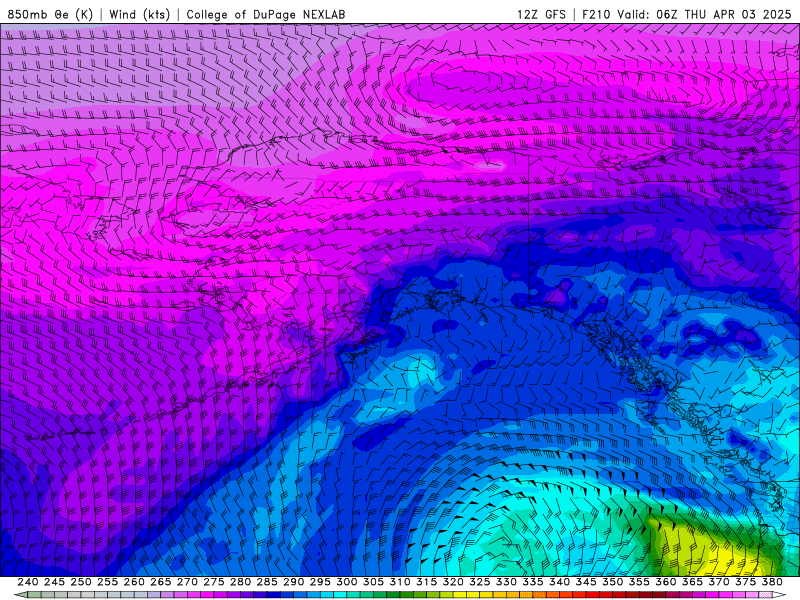Click the 285 color scale number

coord(267,582)
